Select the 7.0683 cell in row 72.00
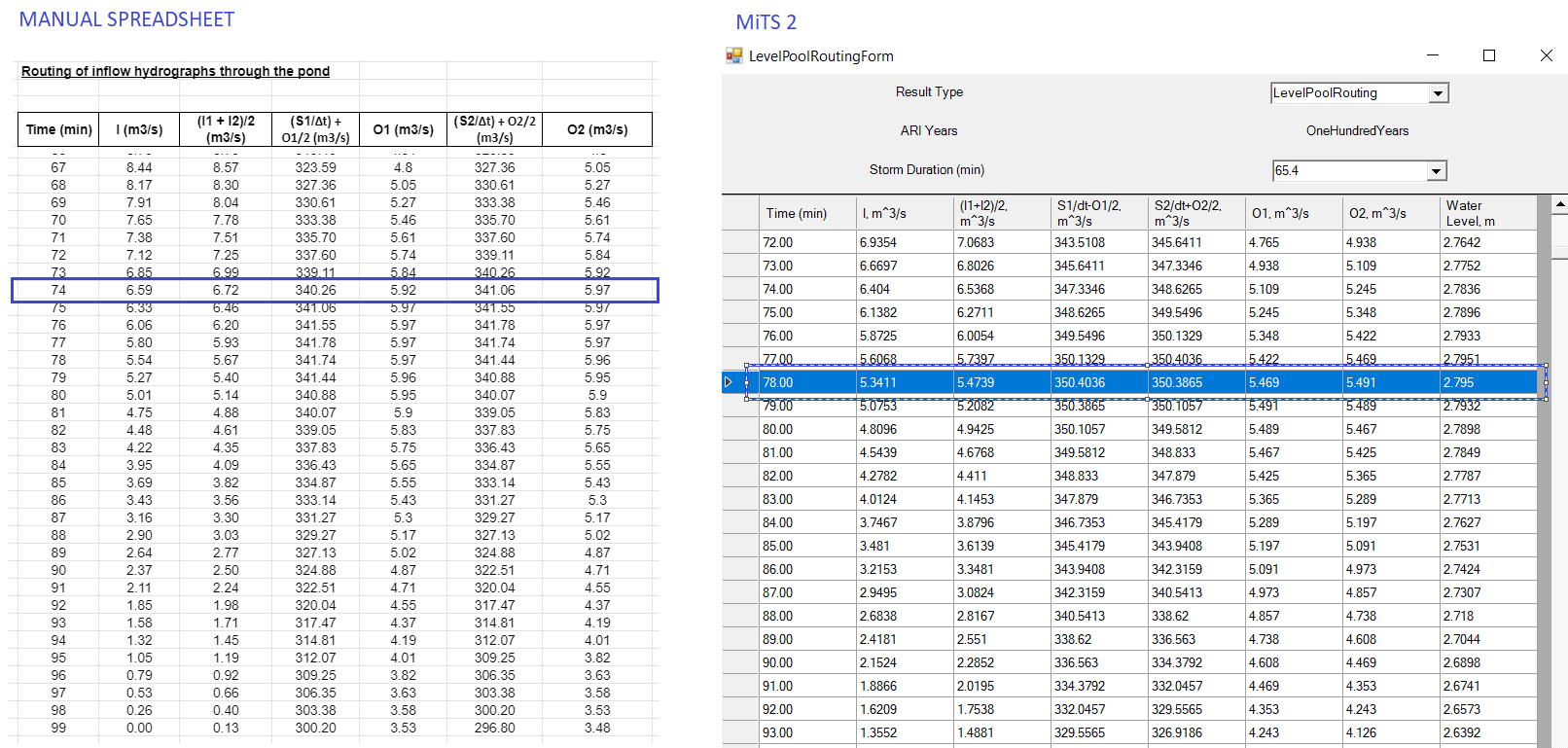This screenshot has height=748, width=1568. click(x=1002, y=242)
